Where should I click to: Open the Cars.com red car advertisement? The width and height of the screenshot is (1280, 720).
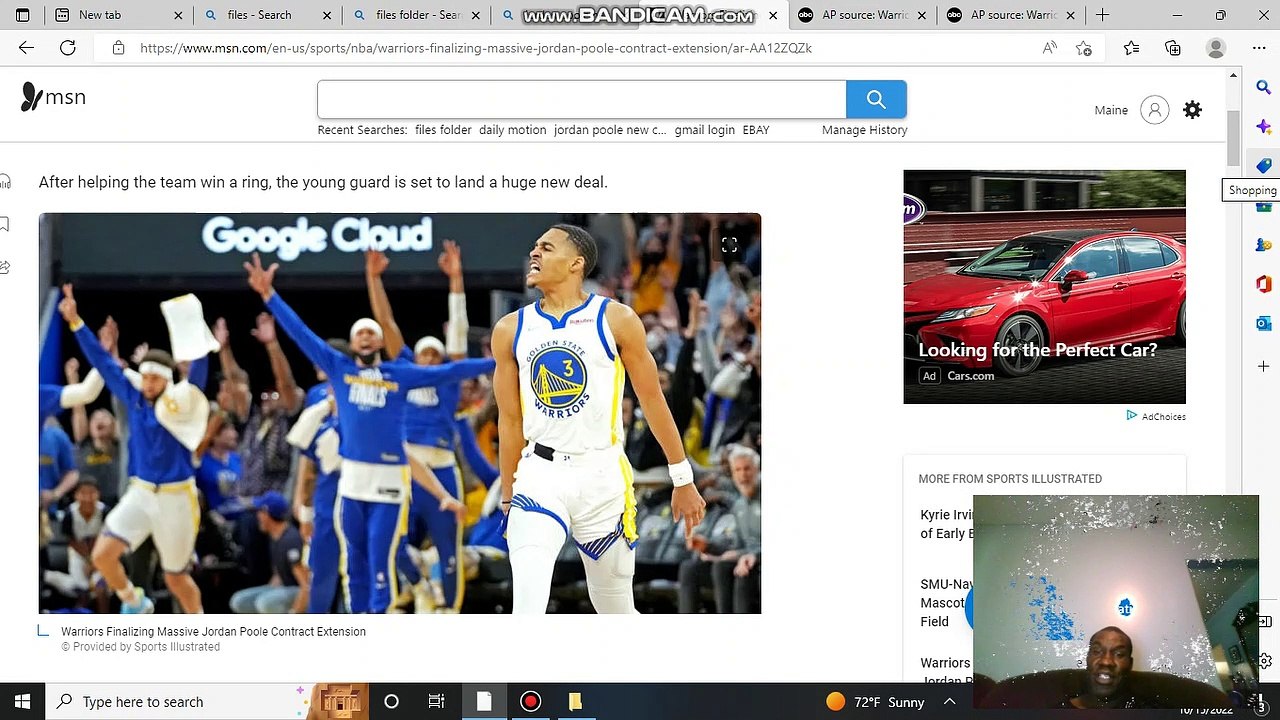pos(1044,286)
